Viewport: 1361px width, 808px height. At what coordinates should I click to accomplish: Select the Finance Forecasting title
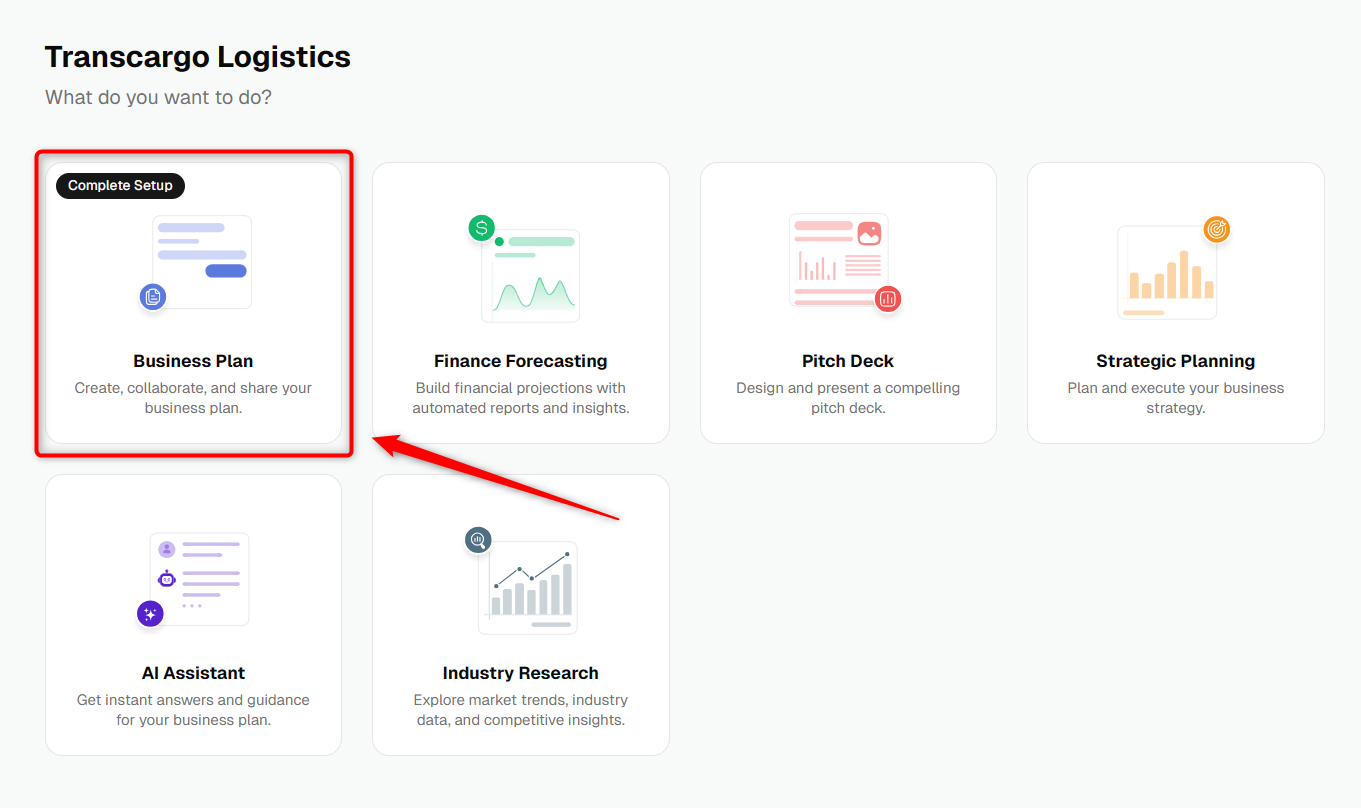click(520, 361)
